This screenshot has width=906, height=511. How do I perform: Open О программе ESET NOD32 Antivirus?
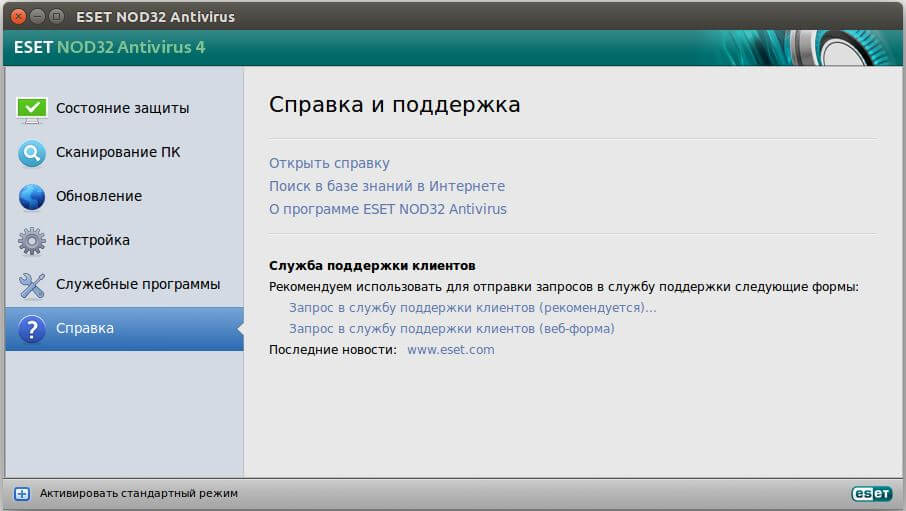pyautogui.click(x=388, y=209)
